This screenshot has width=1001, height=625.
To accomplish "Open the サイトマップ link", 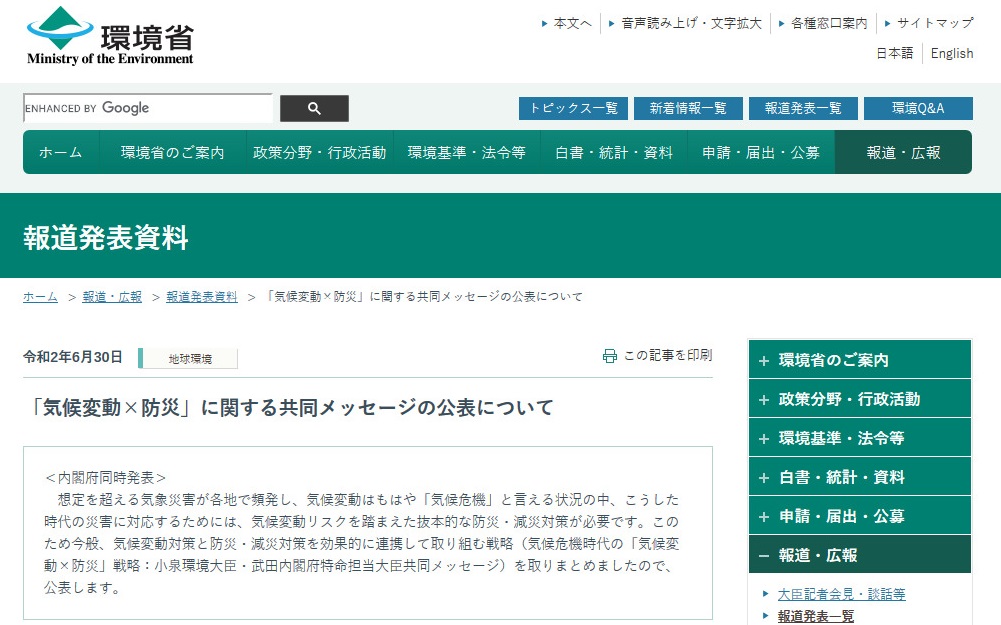I will coord(934,23).
